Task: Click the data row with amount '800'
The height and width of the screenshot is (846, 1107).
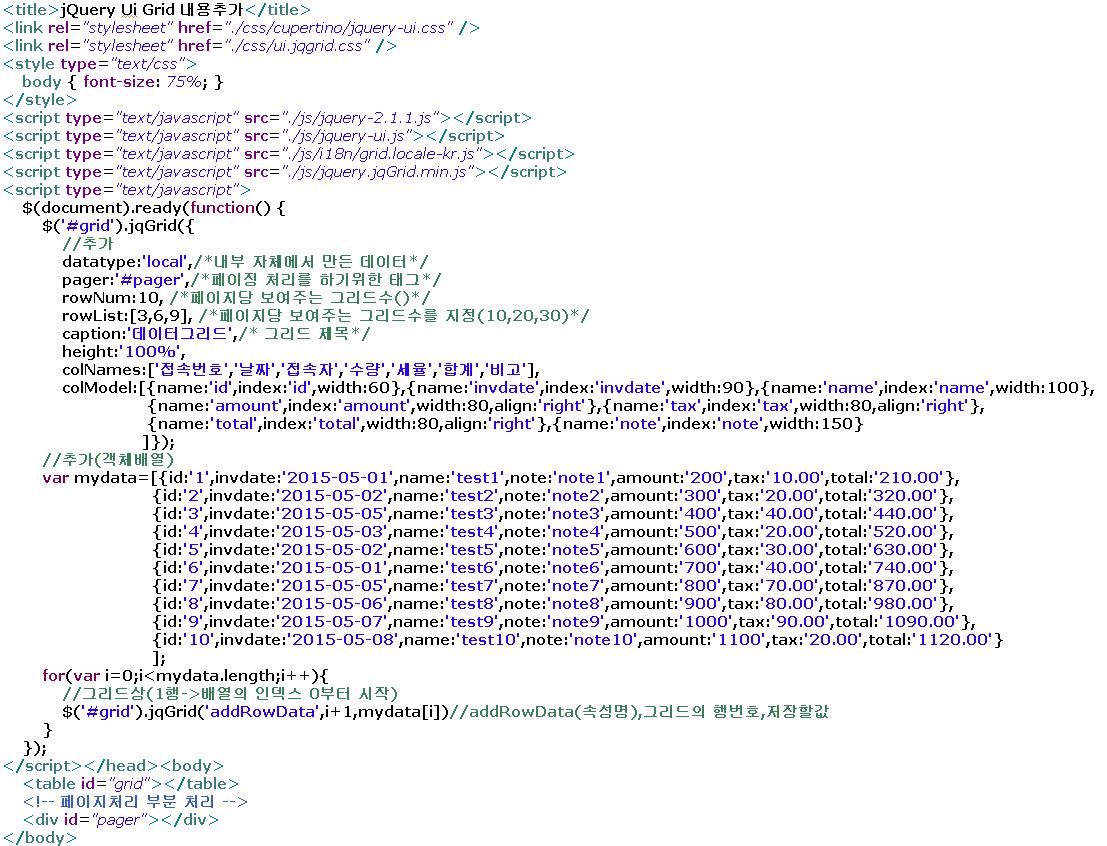Action: pos(553,586)
